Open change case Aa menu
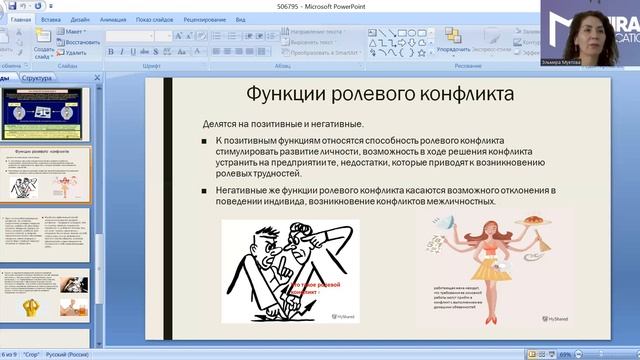 tap(182, 51)
